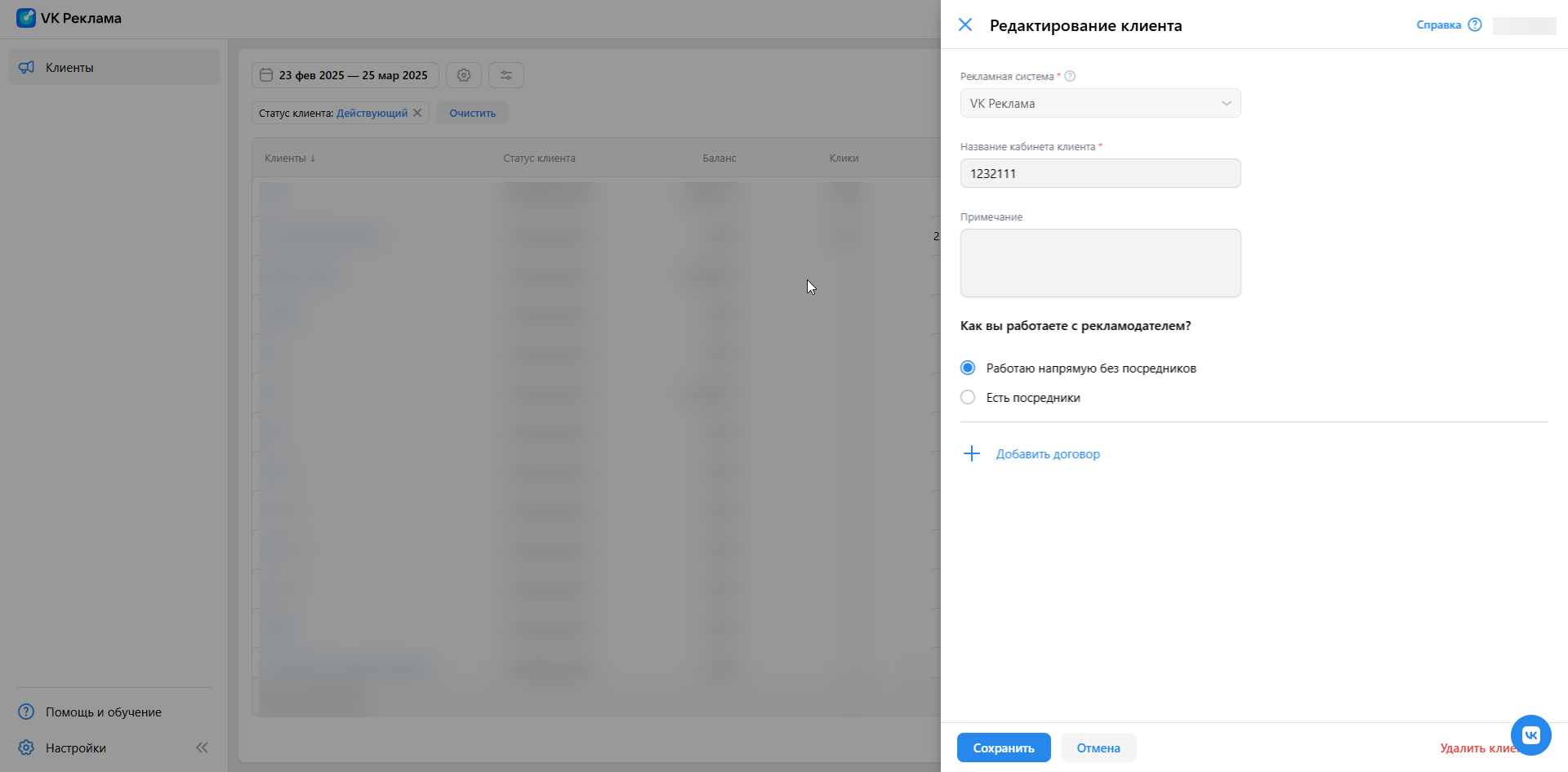
Task: Click the Статус клиента column header
Action: point(539,158)
